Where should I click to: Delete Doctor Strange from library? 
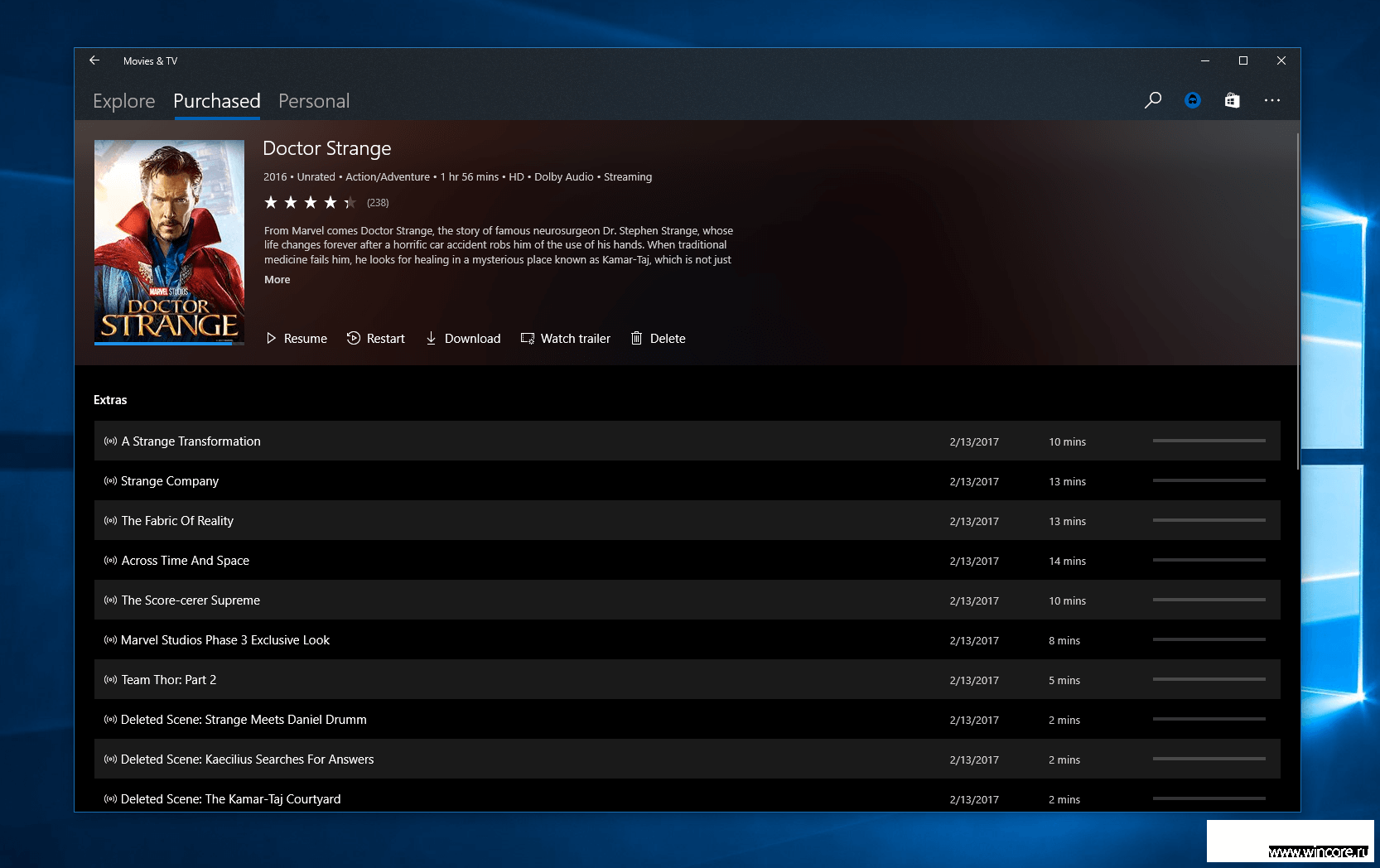coord(659,339)
